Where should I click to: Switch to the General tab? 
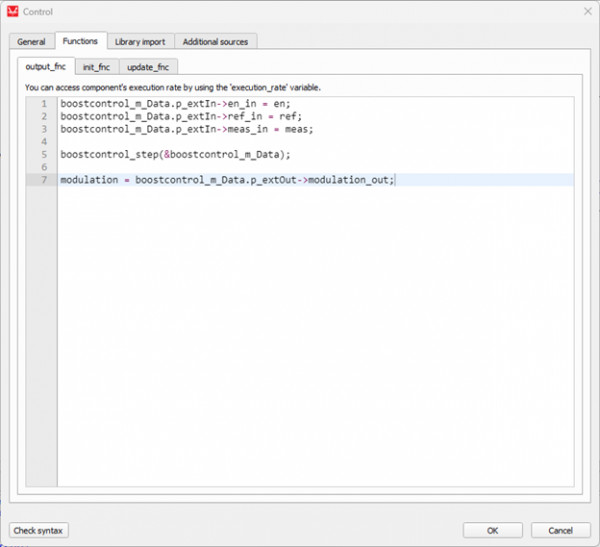click(31, 42)
